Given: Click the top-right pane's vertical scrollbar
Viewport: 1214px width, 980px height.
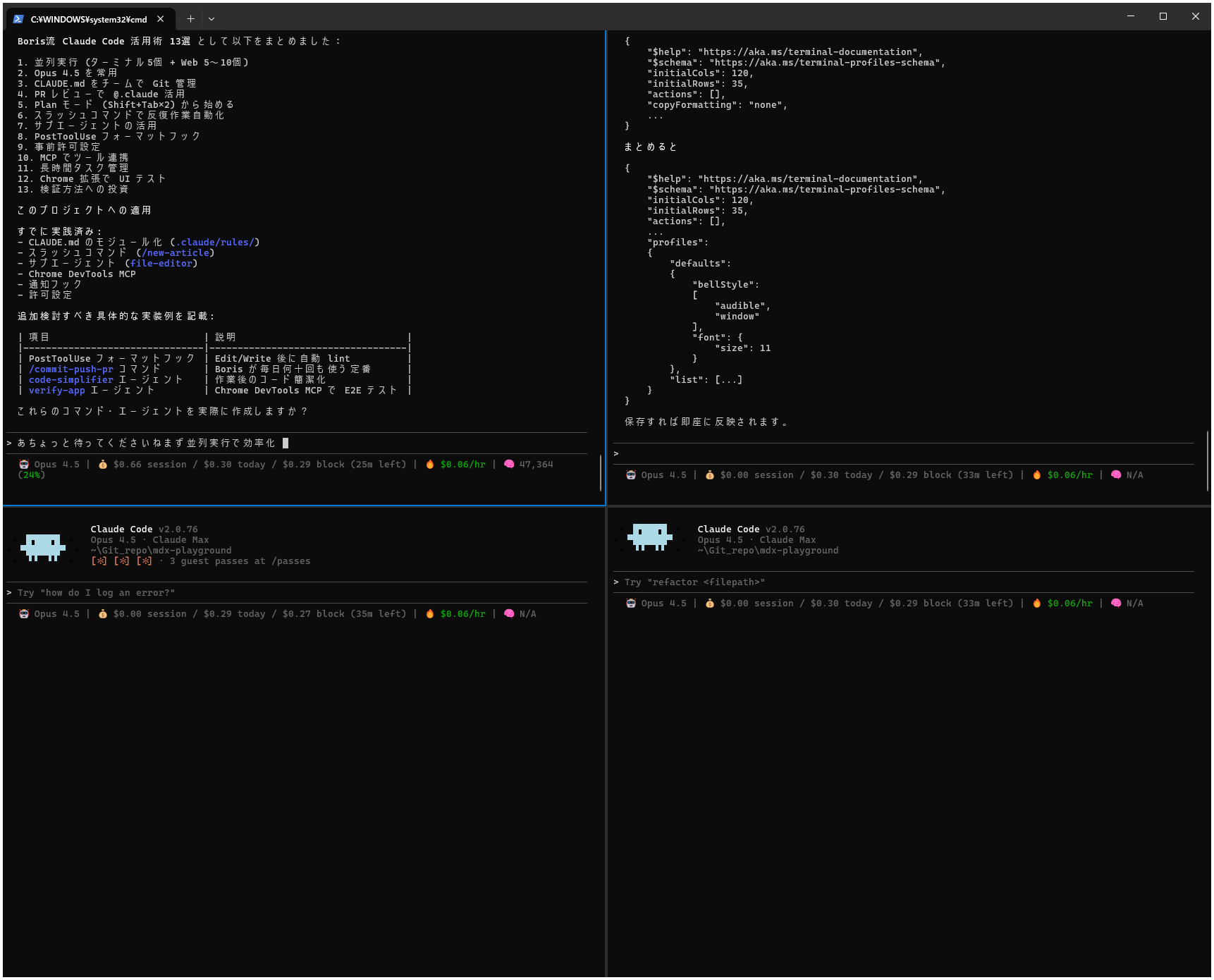Looking at the screenshot, I should click(1208, 461).
